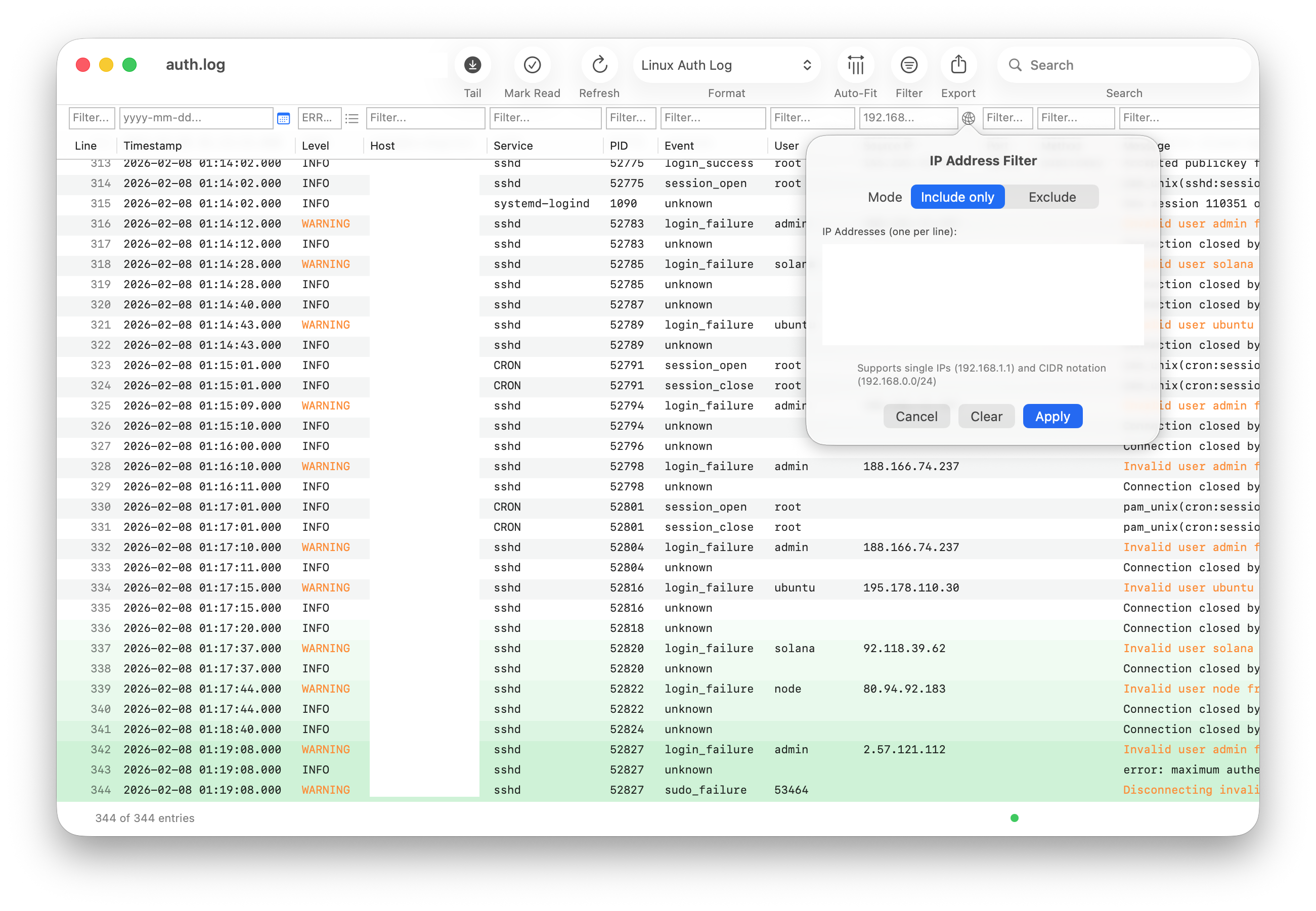Export the log using the share icon
Viewport: 1316px width, 911px height.
point(958,65)
